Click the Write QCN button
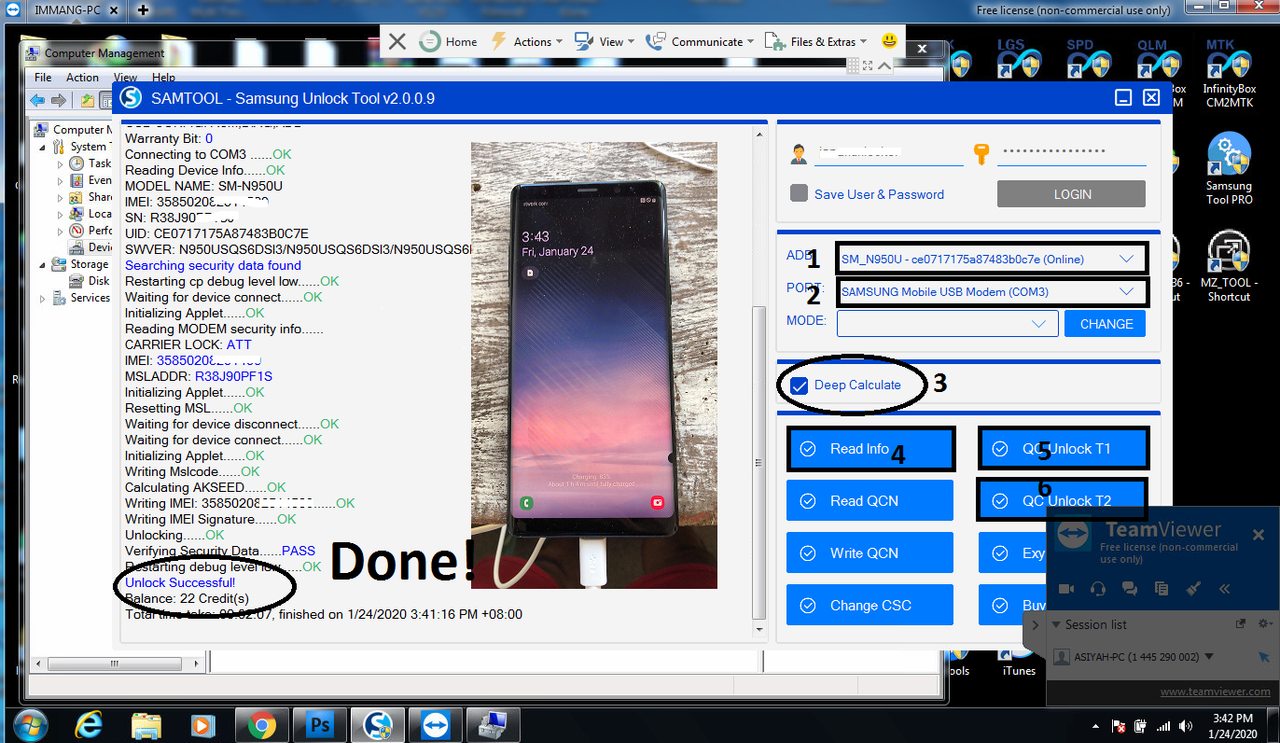1280x743 pixels. click(870, 553)
